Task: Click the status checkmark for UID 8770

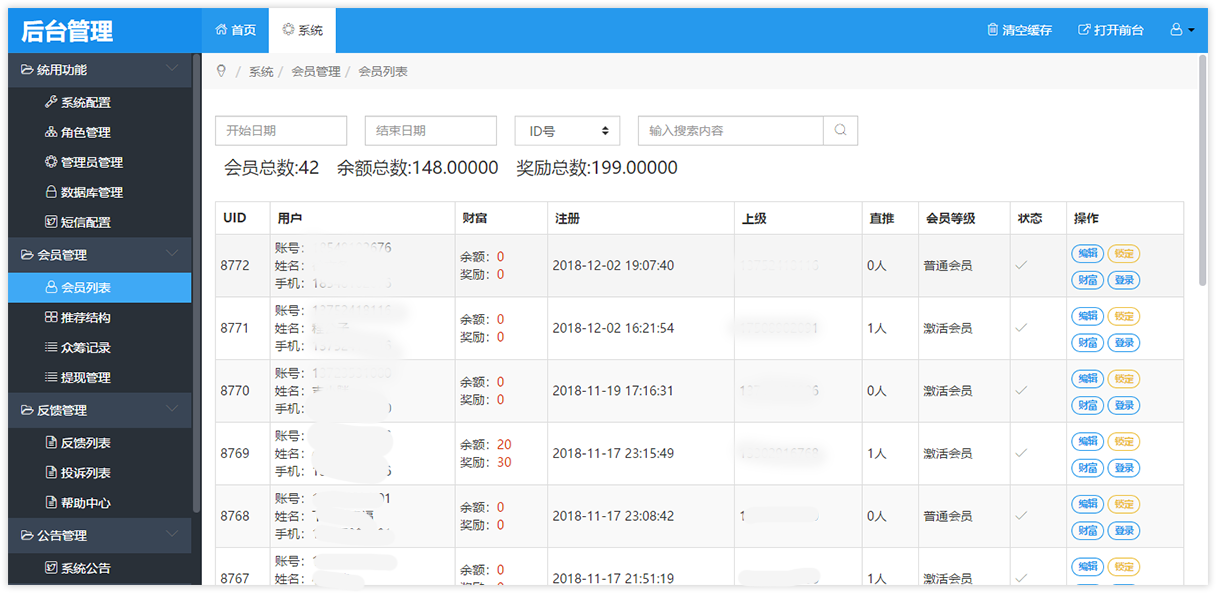Action: pyautogui.click(x=1021, y=391)
